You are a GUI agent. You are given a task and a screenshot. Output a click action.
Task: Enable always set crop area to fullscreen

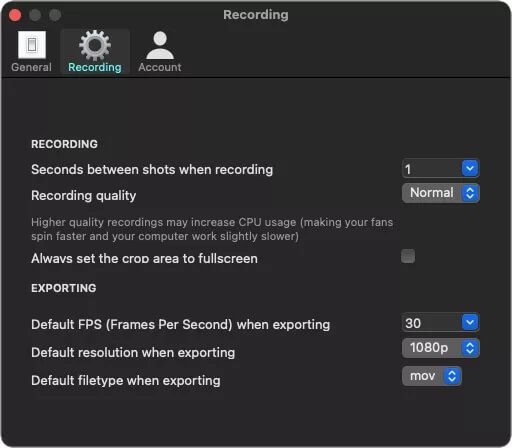408,256
